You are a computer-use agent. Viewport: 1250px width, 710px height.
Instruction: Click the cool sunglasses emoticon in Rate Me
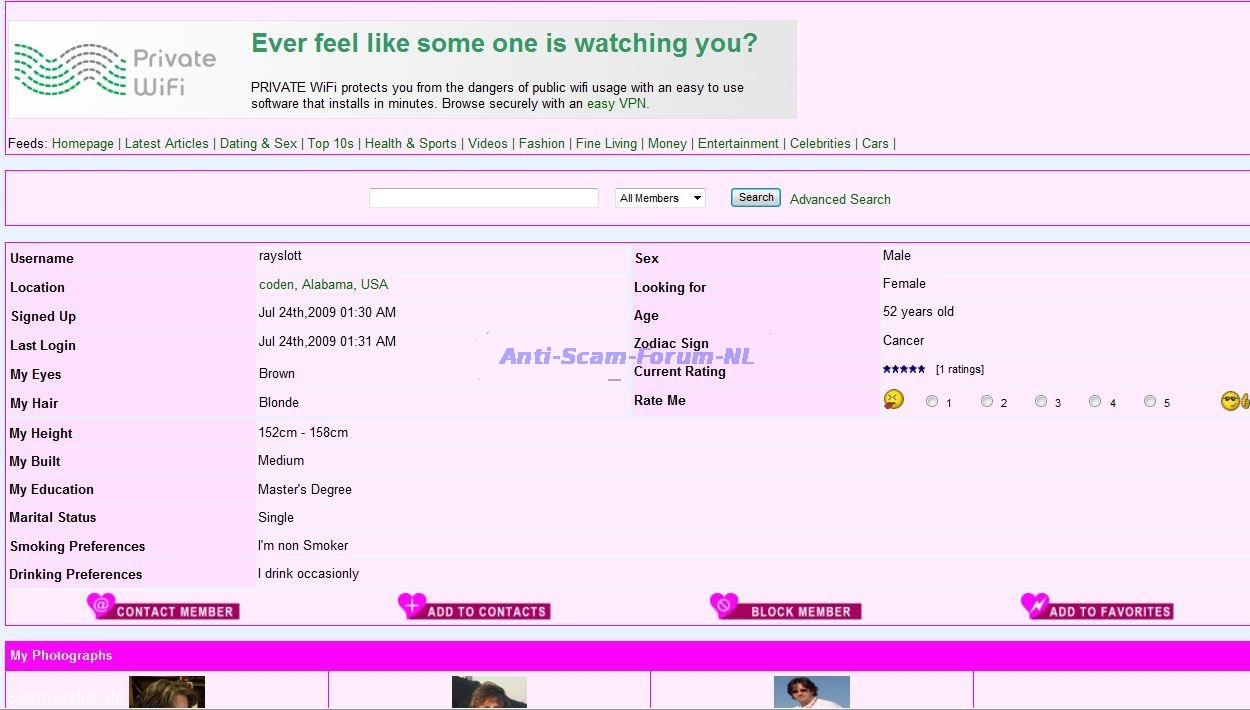pyautogui.click(x=1230, y=401)
